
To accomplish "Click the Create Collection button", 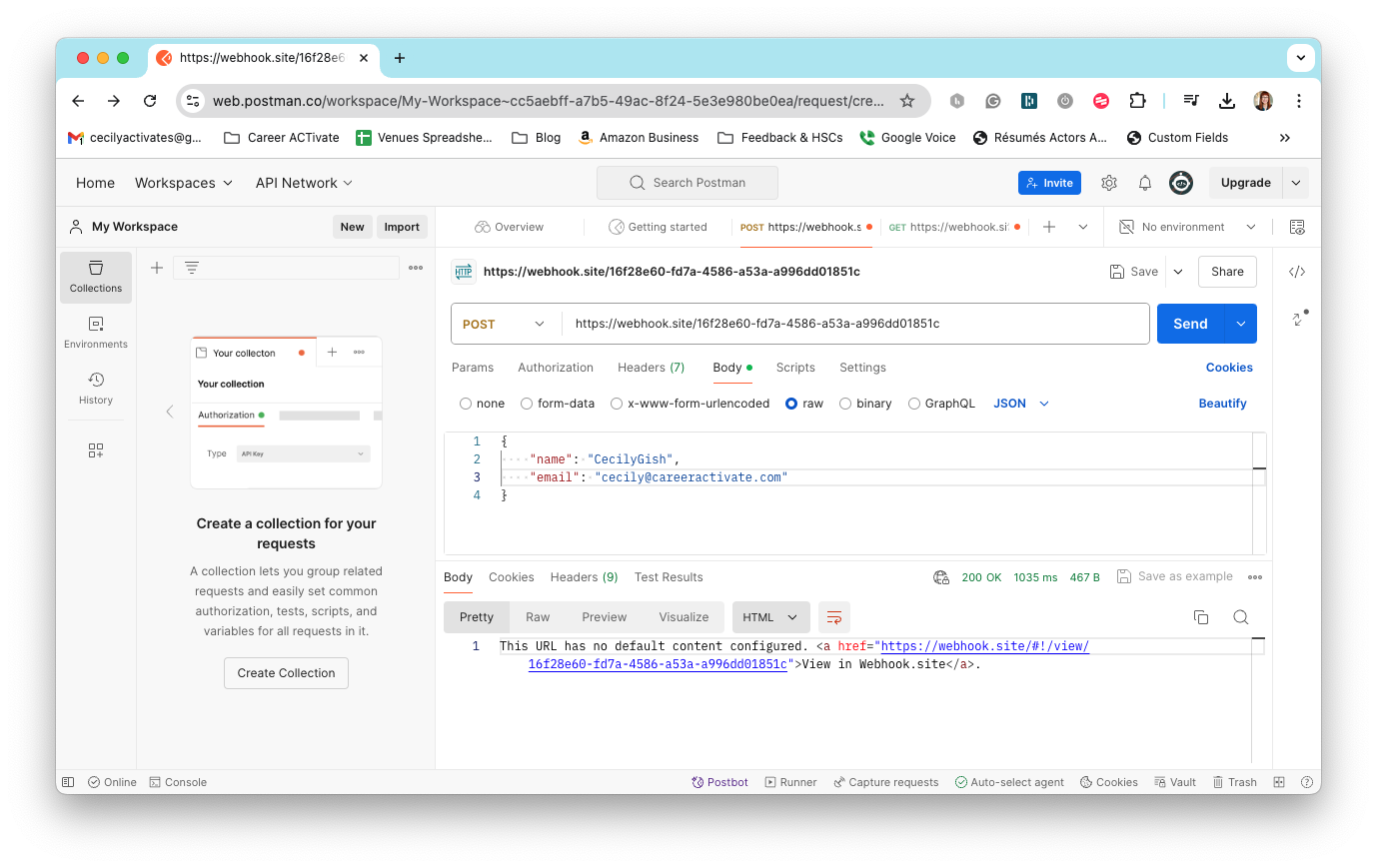I will [286, 673].
